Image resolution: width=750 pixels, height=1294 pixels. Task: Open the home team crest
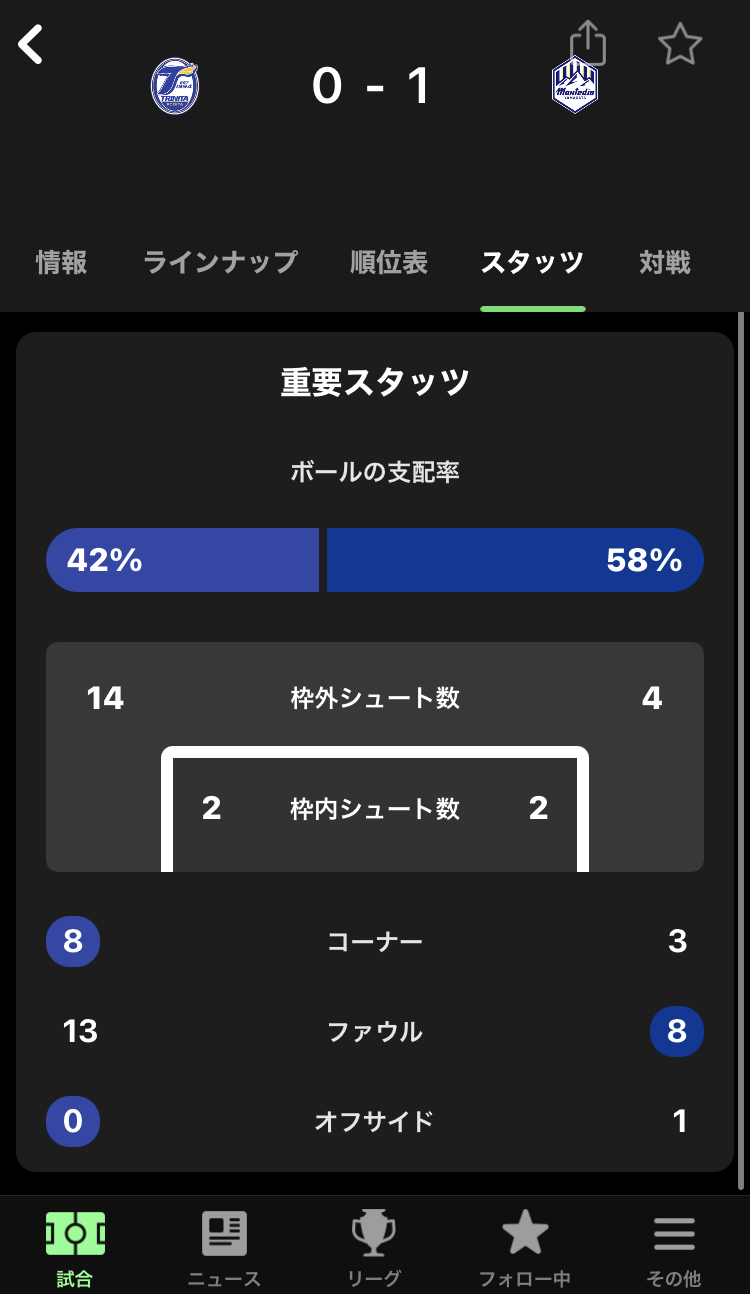tap(175, 86)
